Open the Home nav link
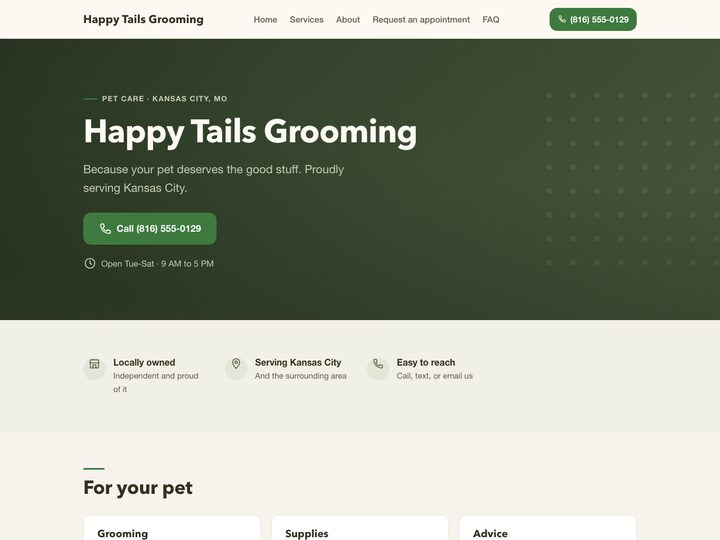Screen dimensions: 720x540 pos(265,20)
